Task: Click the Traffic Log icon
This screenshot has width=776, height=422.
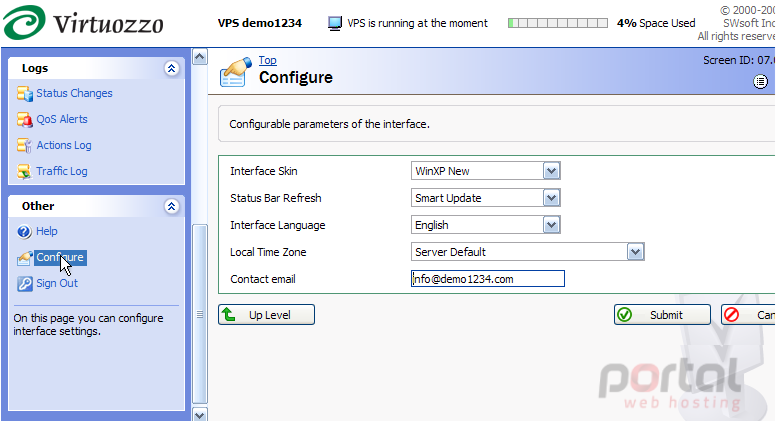Action: 24,171
